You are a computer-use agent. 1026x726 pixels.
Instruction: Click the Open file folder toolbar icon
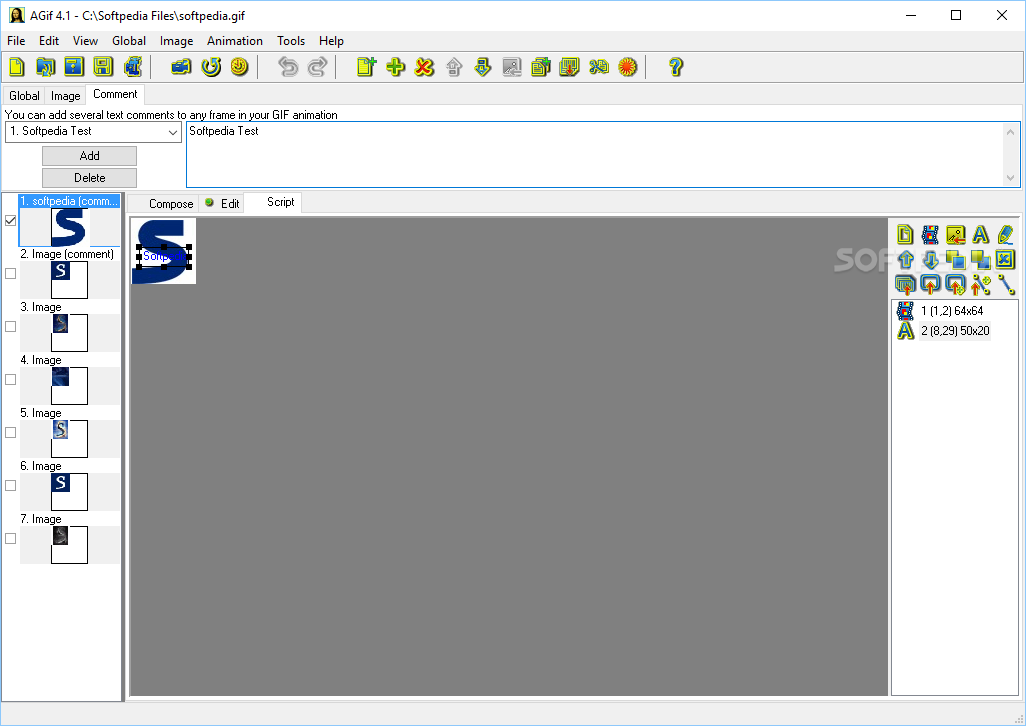pyautogui.click(x=45, y=67)
